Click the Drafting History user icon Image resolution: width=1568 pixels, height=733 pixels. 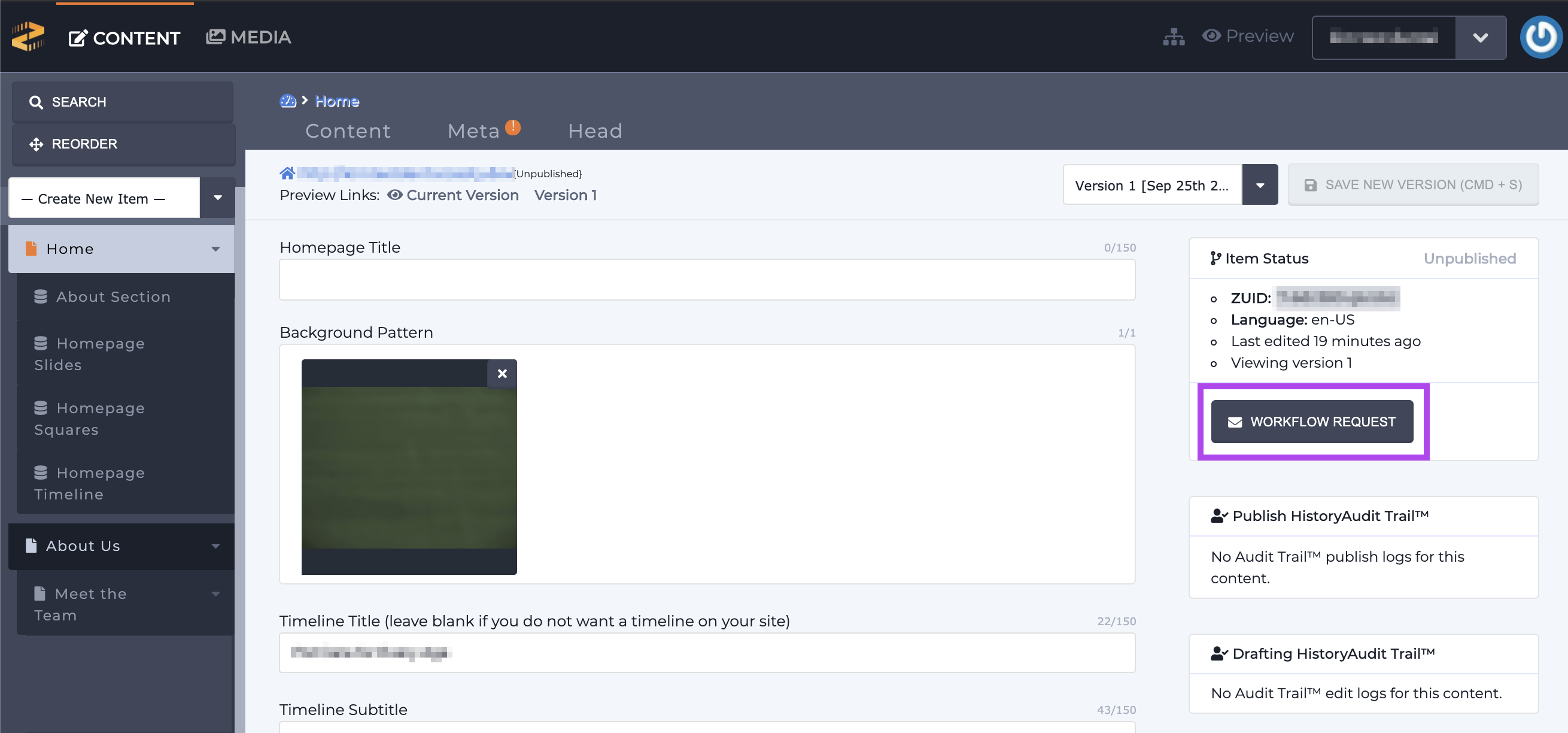pyautogui.click(x=1219, y=654)
